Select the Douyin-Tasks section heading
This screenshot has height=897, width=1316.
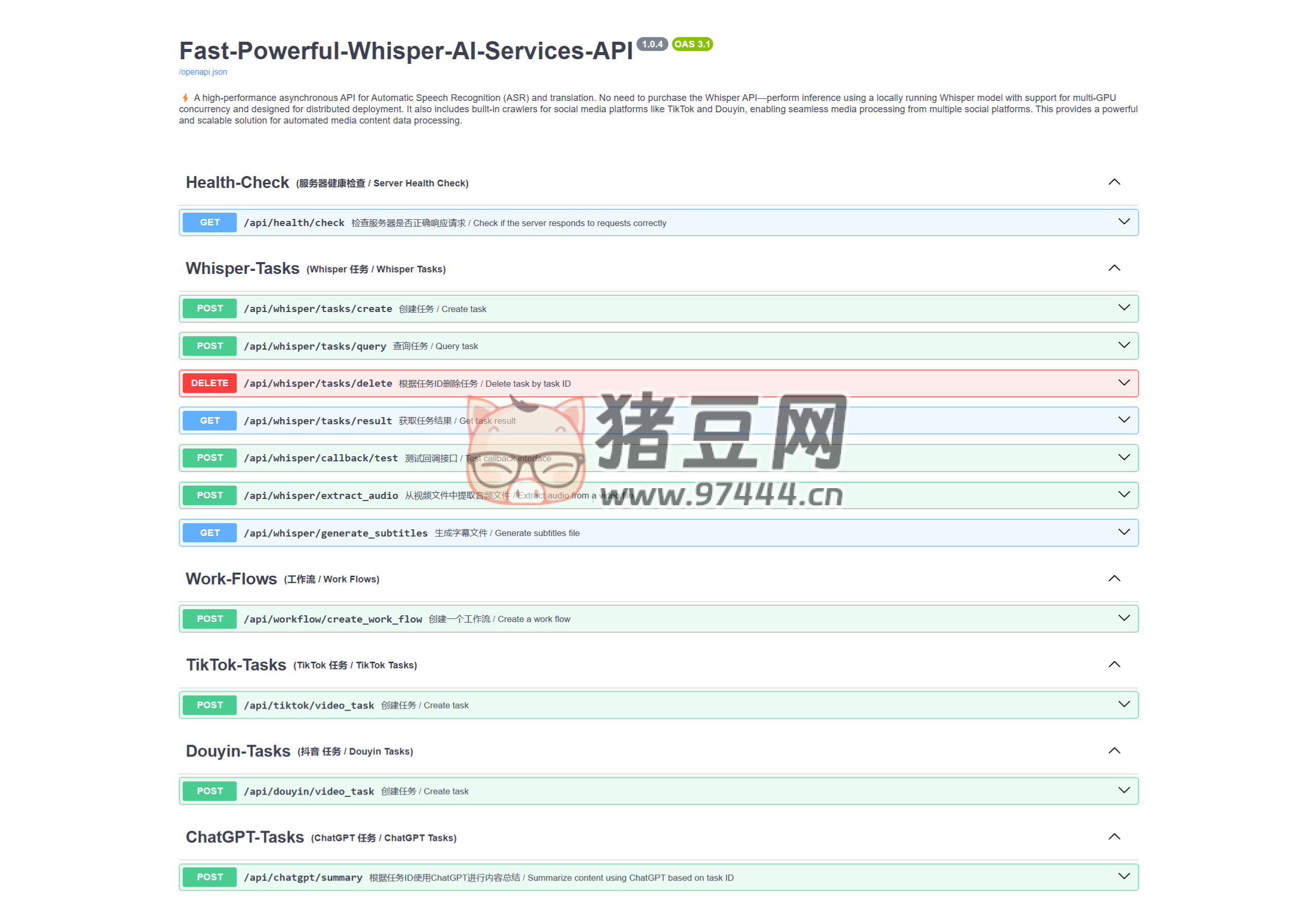tap(238, 751)
